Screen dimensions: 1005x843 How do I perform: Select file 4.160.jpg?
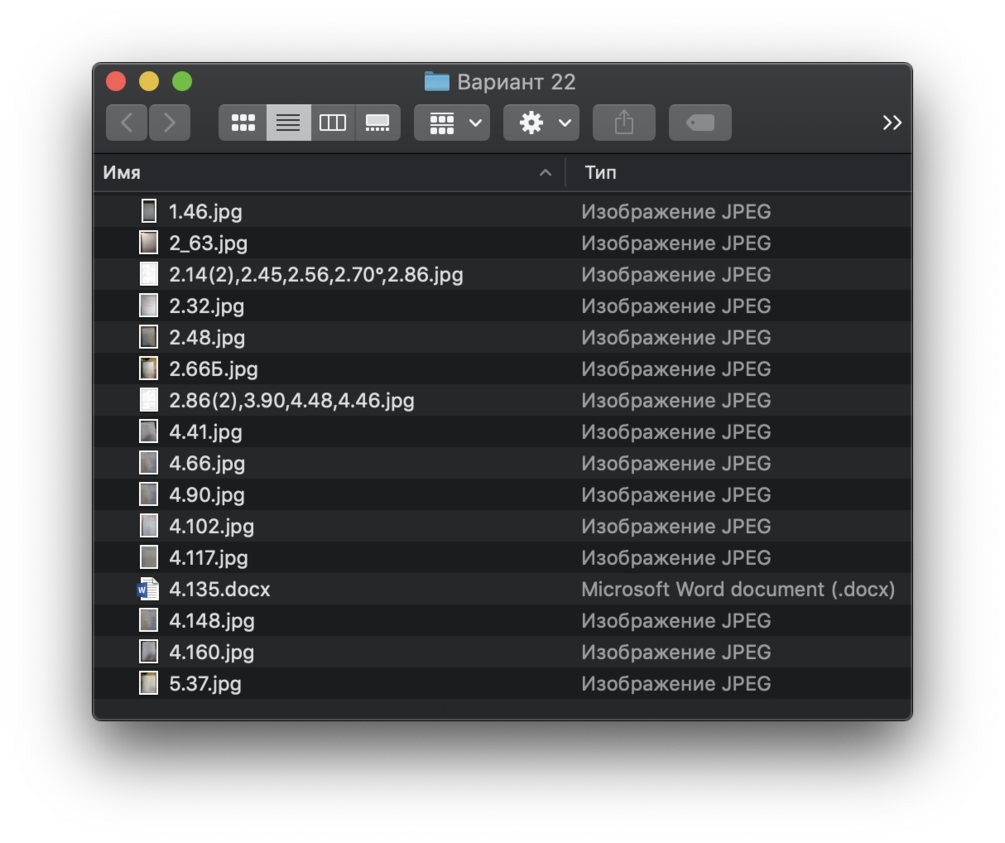pyautogui.click(x=502, y=651)
